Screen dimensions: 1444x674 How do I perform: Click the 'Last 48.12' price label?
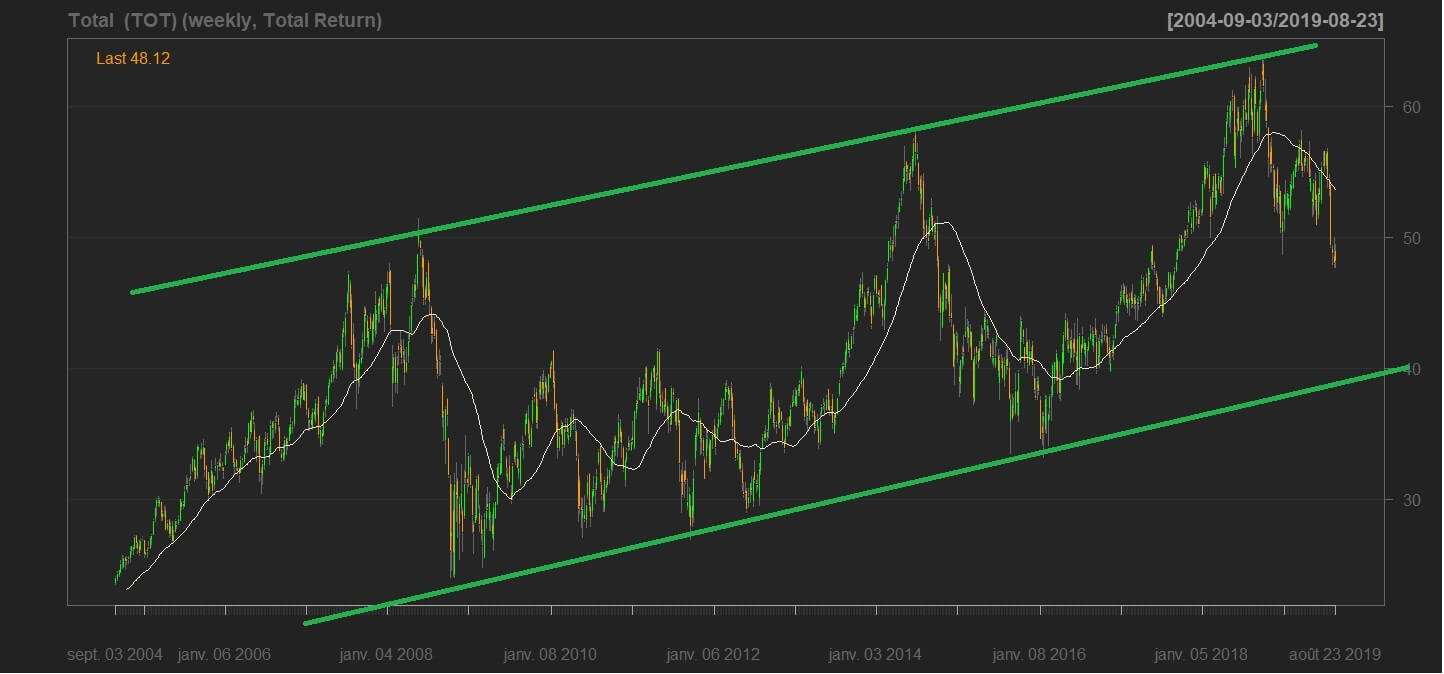tap(133, 59)
